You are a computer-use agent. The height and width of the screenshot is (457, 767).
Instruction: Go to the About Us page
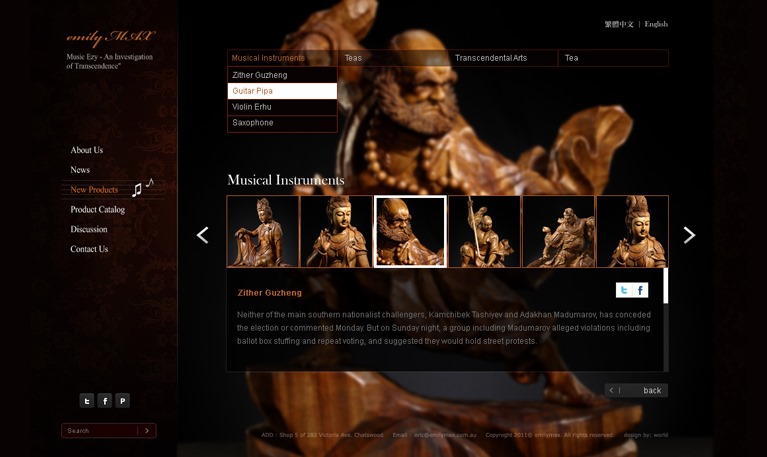pyautogui.click(x=87, y=150)
